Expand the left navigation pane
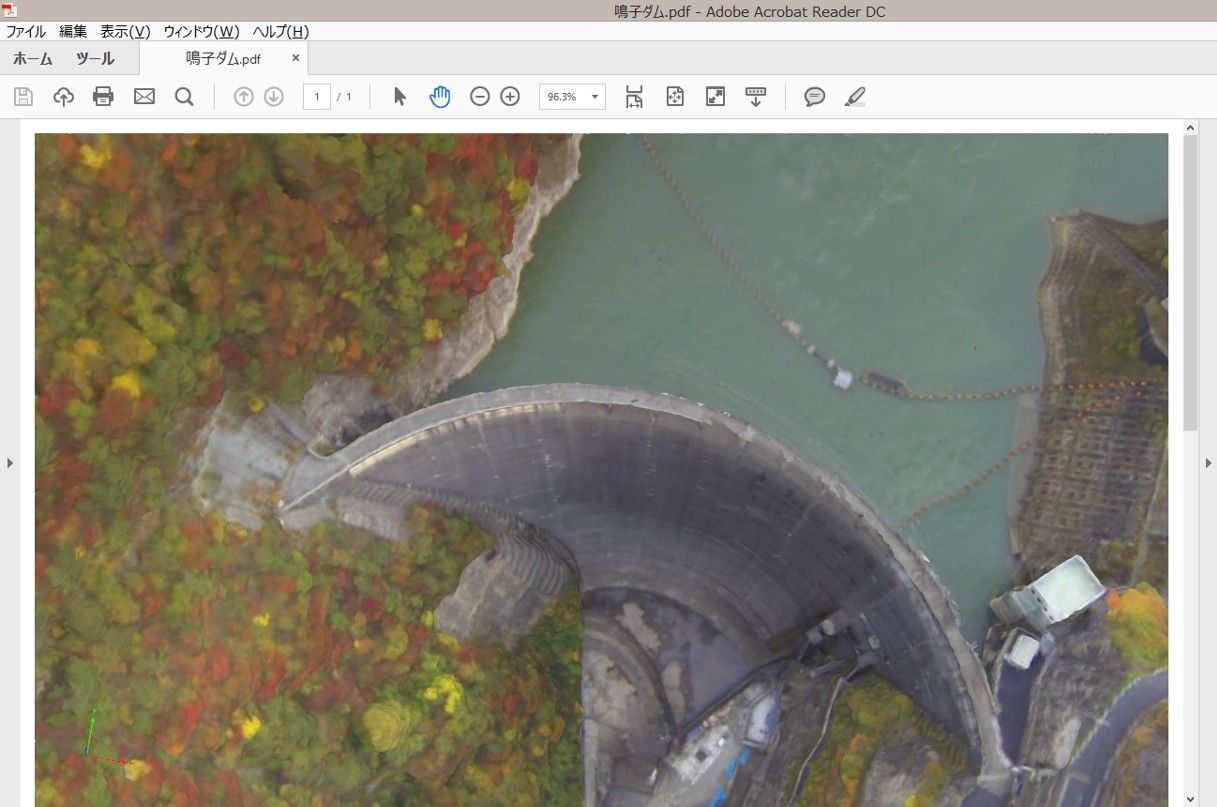The height and width of the screenshot is (807, 1217). click(10, 463)
